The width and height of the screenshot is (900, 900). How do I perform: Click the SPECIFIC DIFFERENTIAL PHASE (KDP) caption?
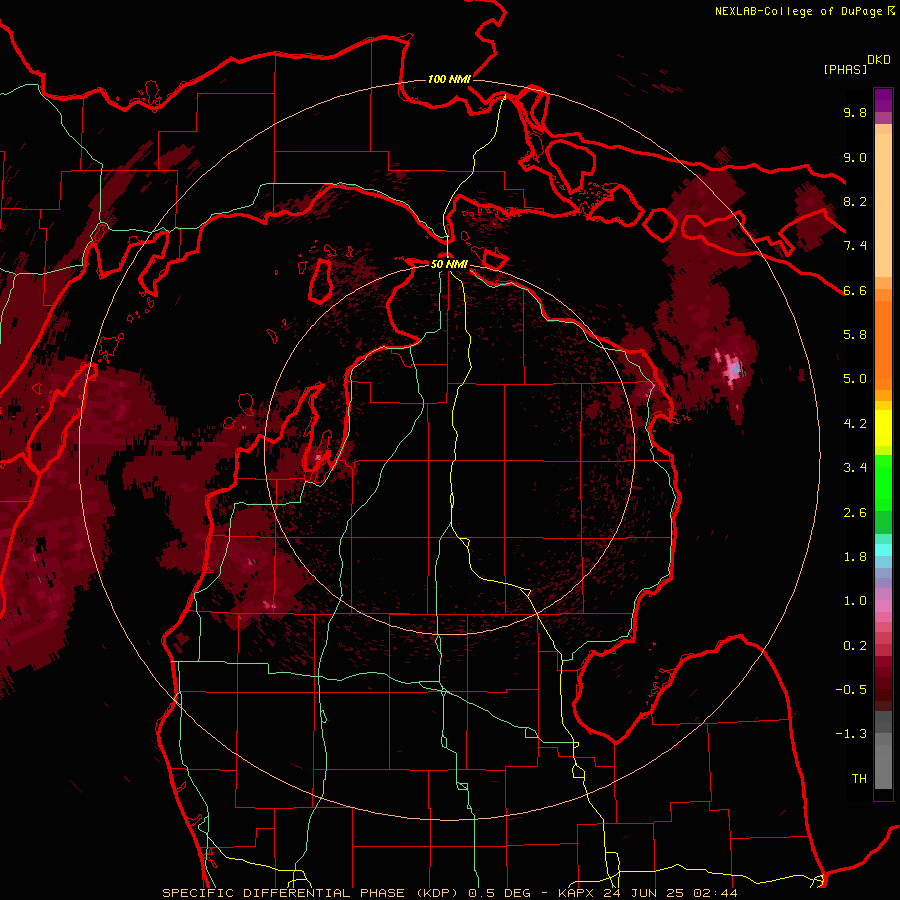[312, 893]
